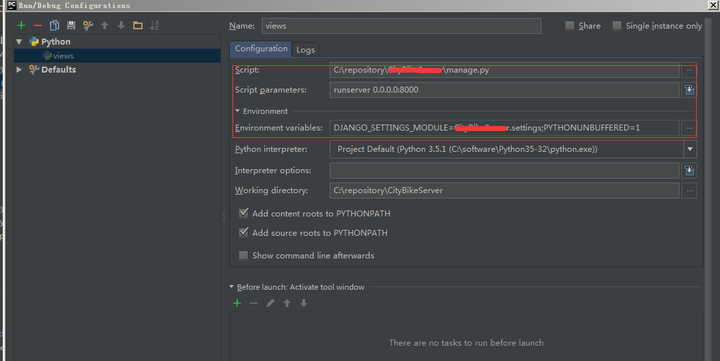Collapse the Environment section
The image size is (720, 361).
tap(237, 111)
